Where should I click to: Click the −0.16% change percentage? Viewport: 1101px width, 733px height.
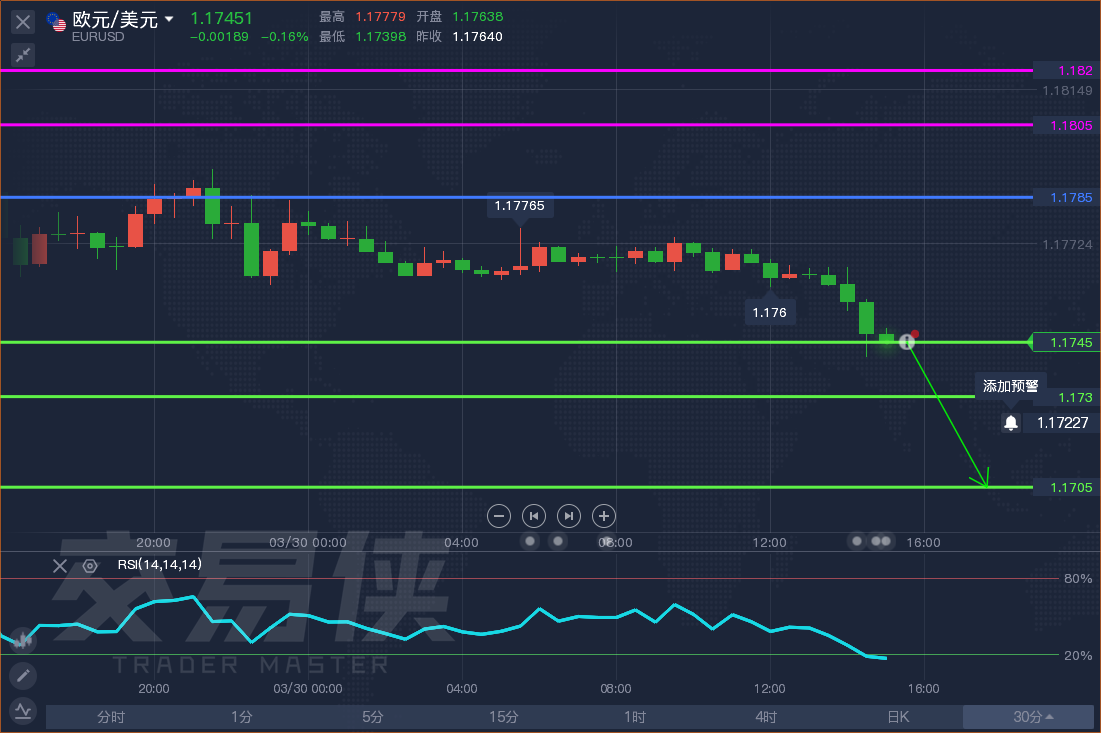point(284,37)
